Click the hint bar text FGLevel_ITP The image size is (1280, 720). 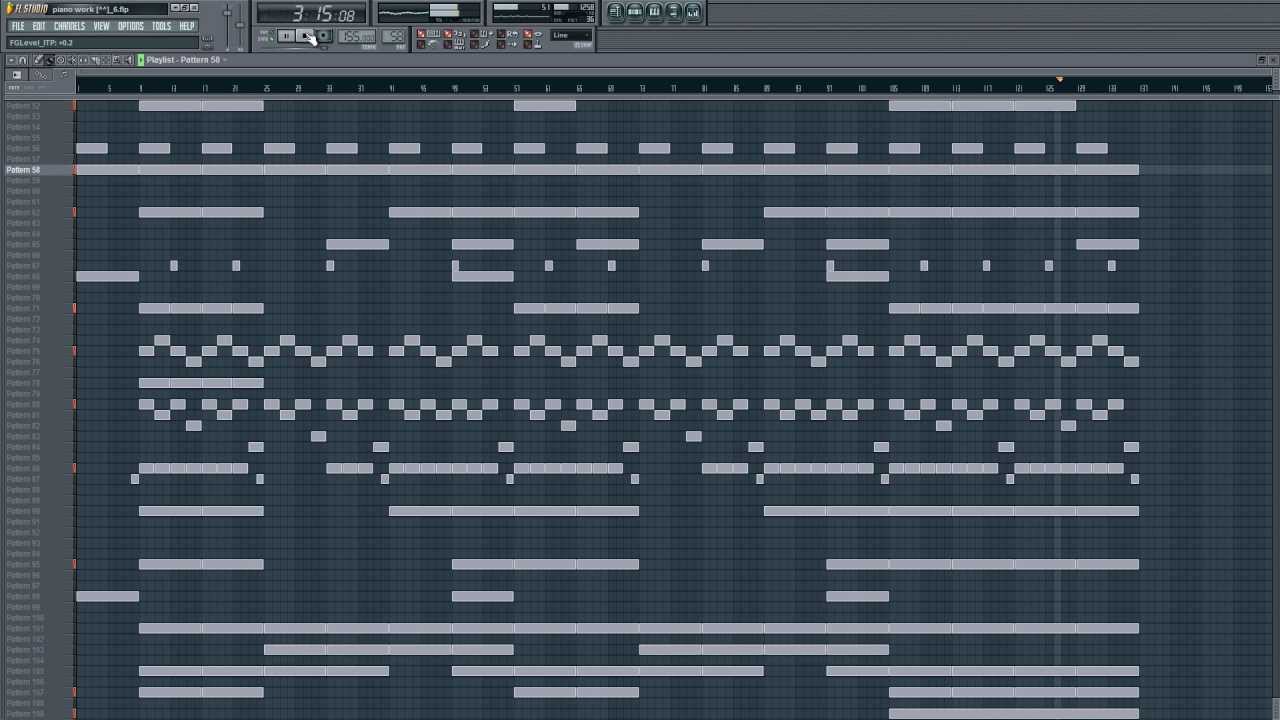pyautogui.click(x=41, y=43)
